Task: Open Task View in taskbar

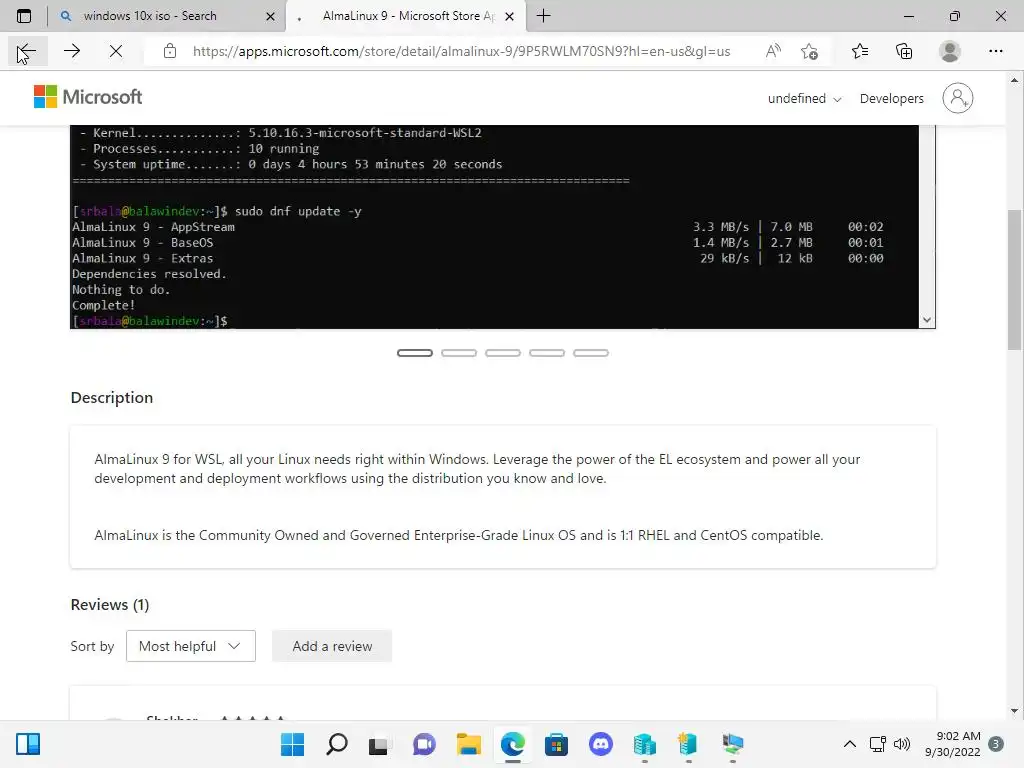Action: (378, 744)
